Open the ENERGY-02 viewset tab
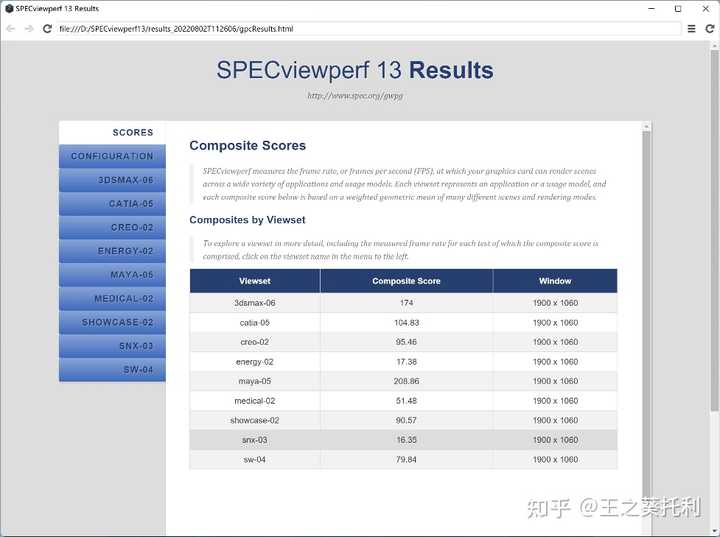This screenshot has height=537, width=720. coord(112,251)
